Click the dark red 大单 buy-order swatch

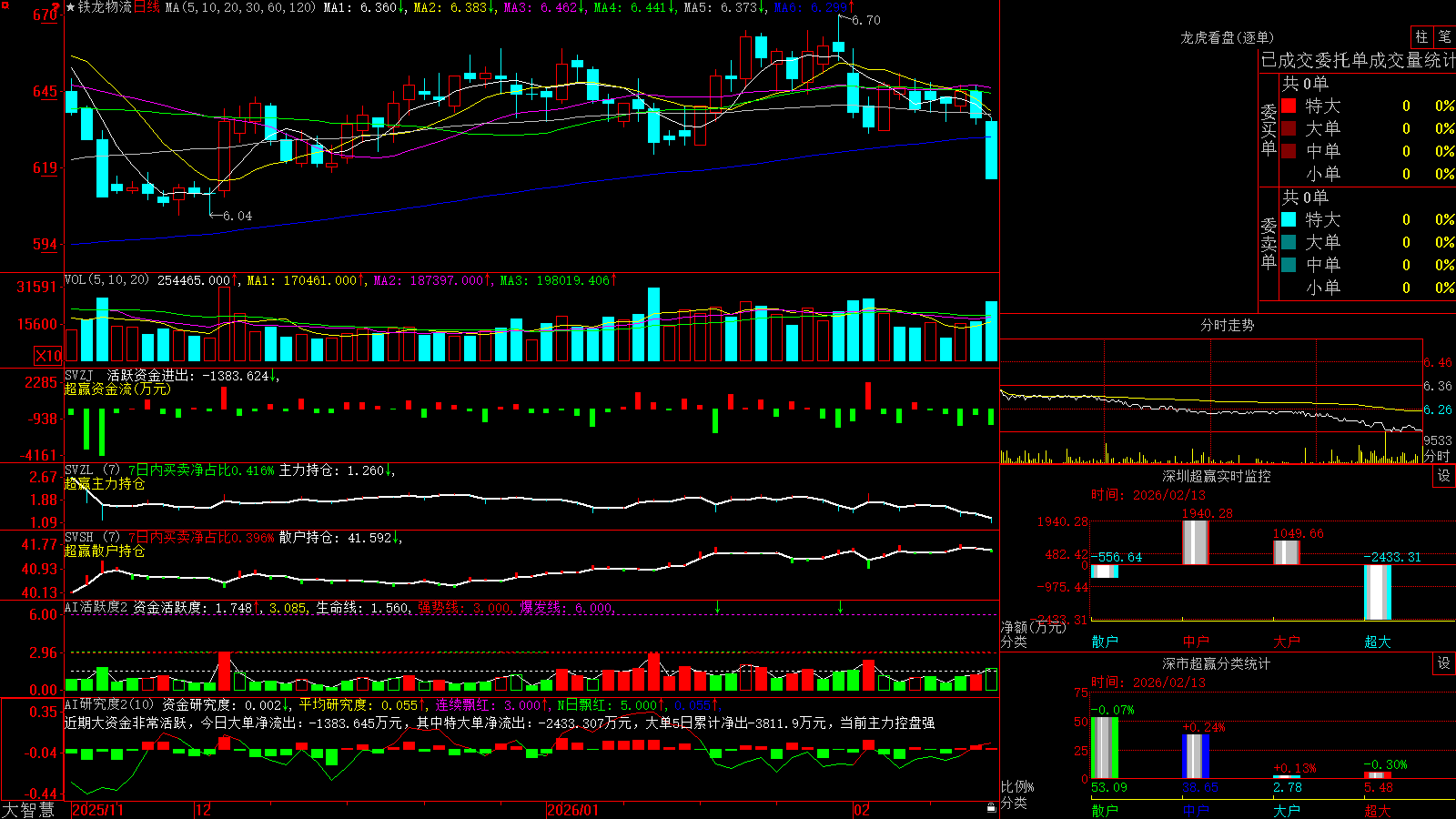pos(1289,128)
